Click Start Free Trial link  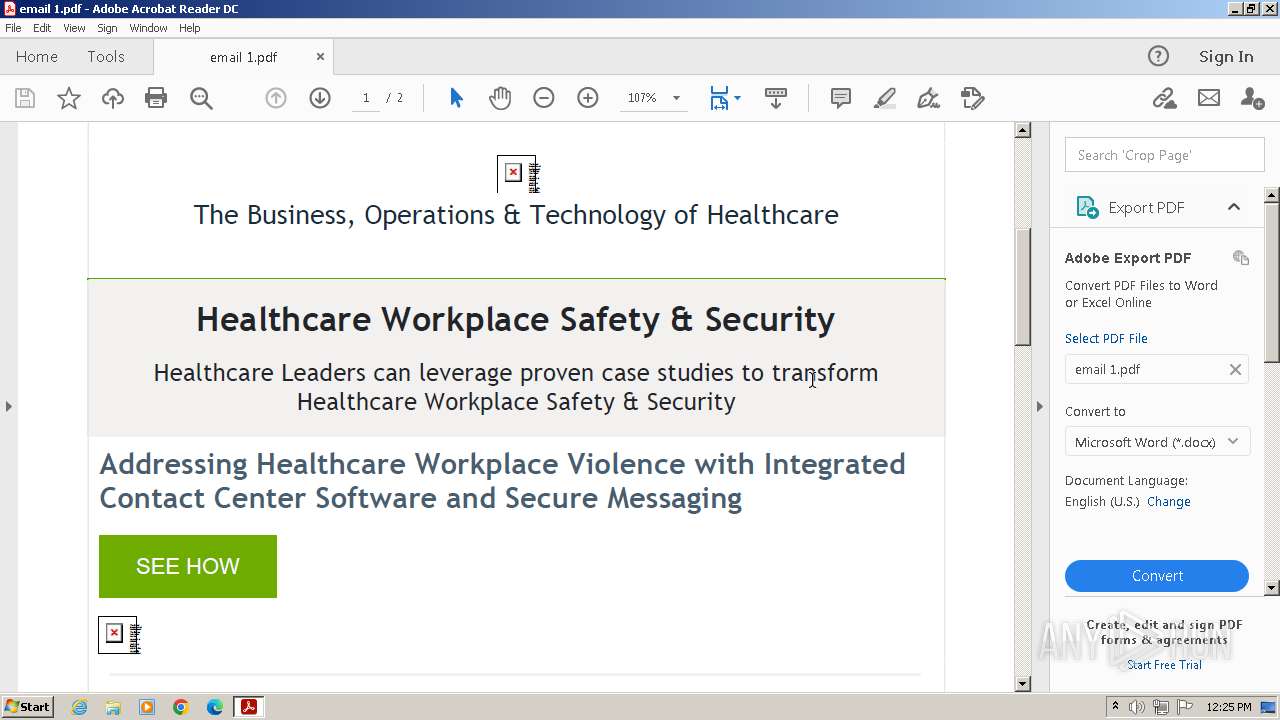[1164, 665]
